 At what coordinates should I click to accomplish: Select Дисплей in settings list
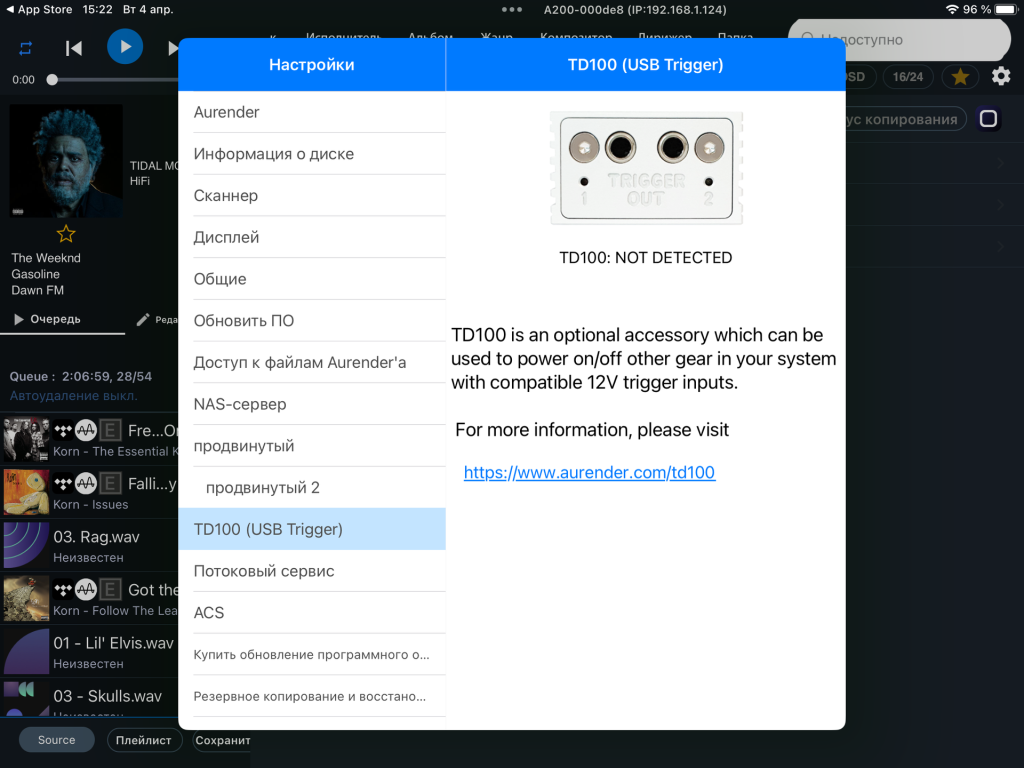point(312,238)
